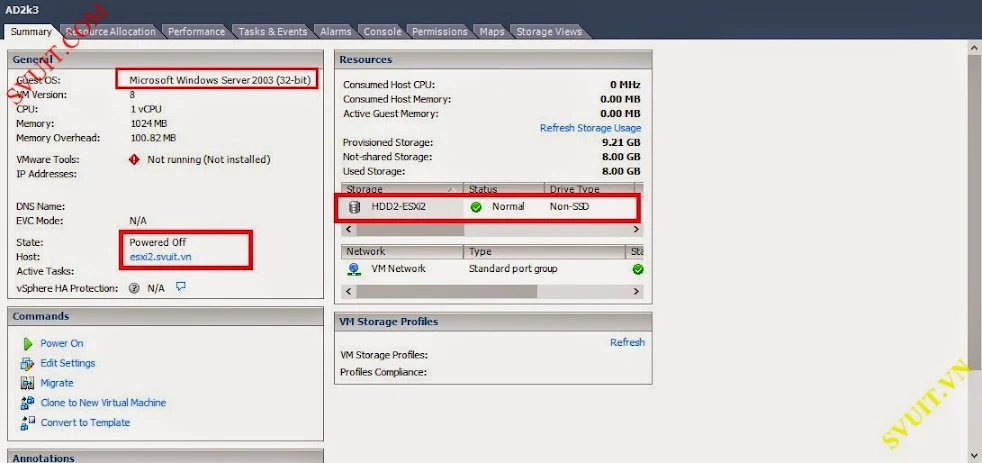Click the Drive Type column header
The height and width of the screenshot is (463, 982).
(589, 189)
